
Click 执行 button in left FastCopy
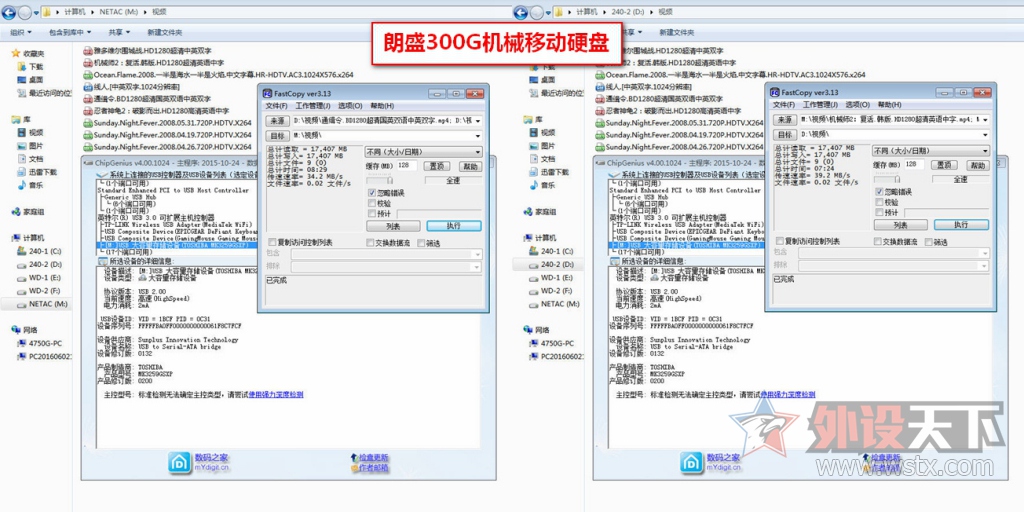click(454, 225)
